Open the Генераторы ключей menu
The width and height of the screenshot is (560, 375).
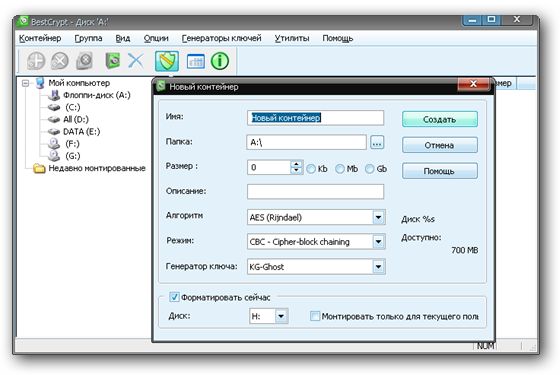(221, 38)
